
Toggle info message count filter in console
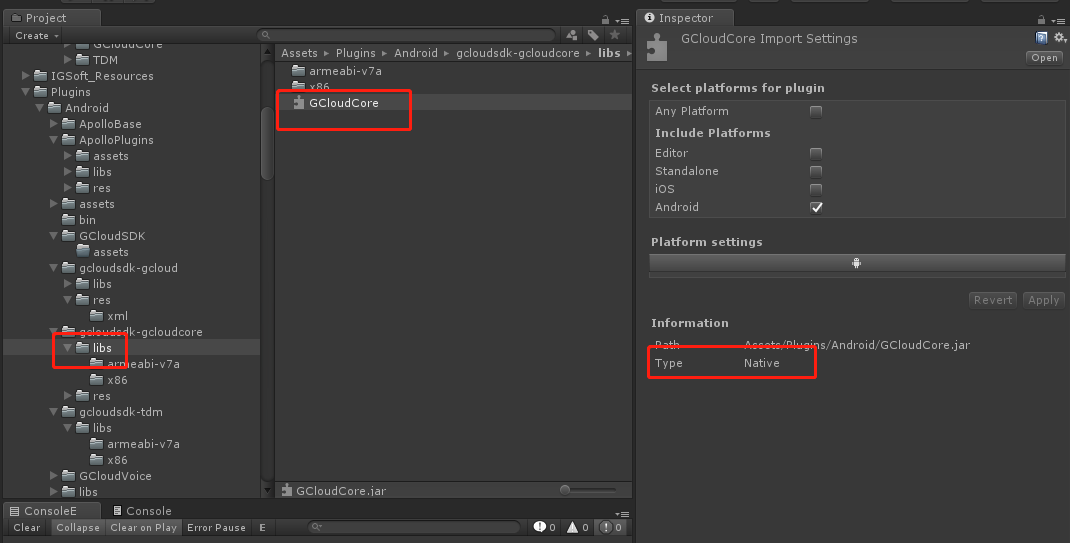click(x=545, y=527)
